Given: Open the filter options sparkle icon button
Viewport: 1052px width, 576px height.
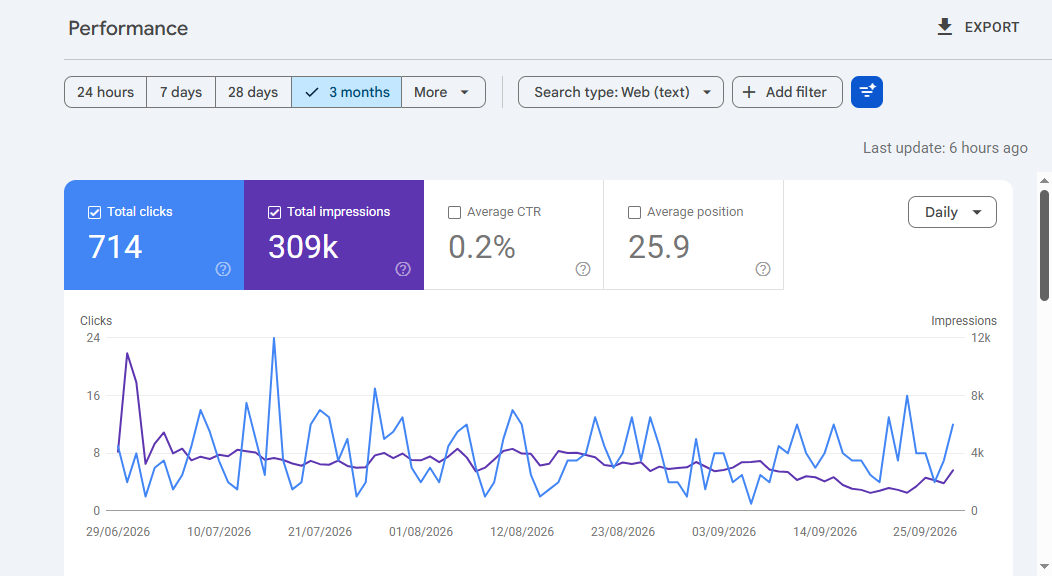Looking at the screenshot, I should pyautogui.click(x=867, y=92).
